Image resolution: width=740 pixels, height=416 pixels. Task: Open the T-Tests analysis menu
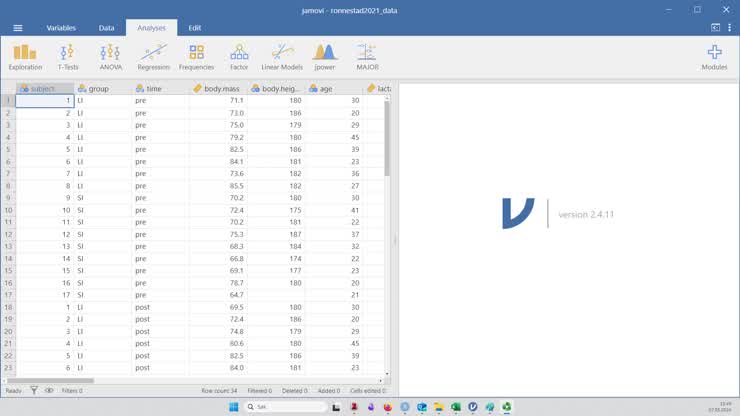point(67,57)
